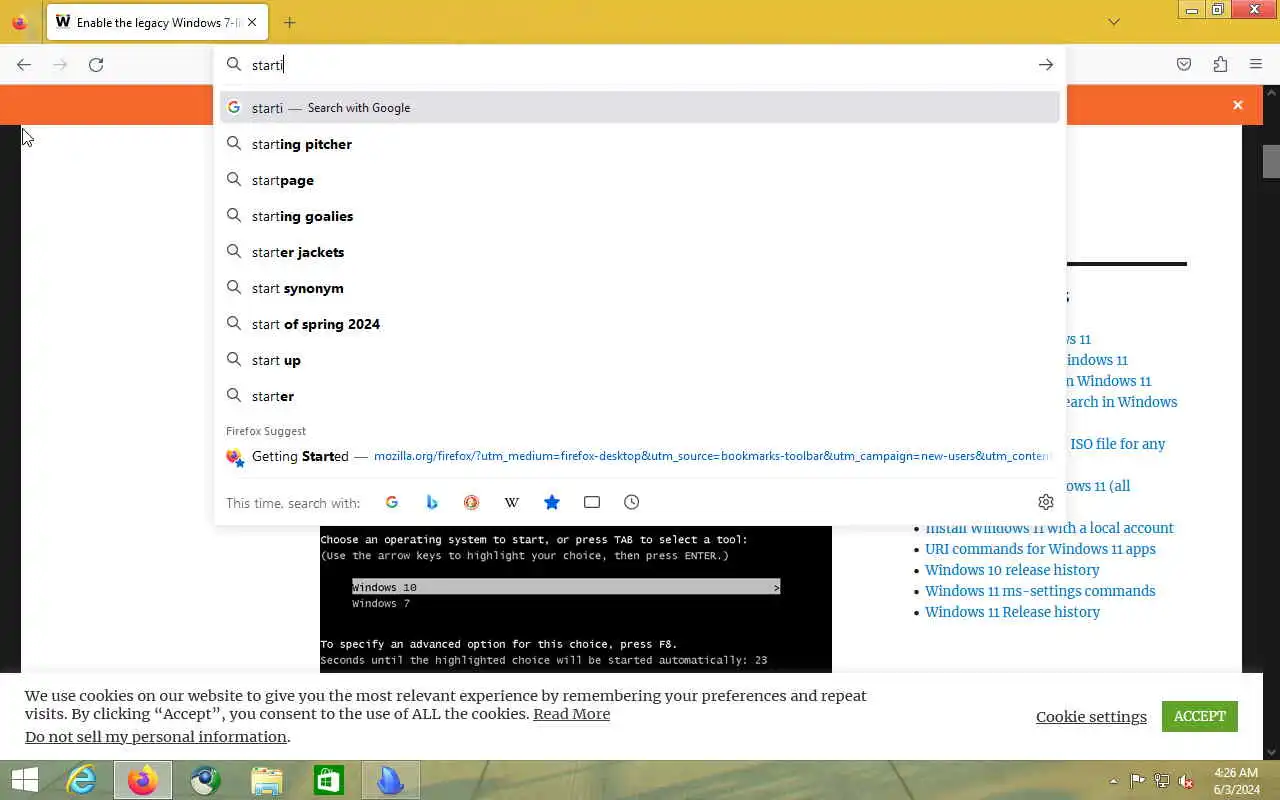The height and width of the screenshot is (800, 1280).
Task: Open a new tab with plus button
Action: [x=289, y=22]
